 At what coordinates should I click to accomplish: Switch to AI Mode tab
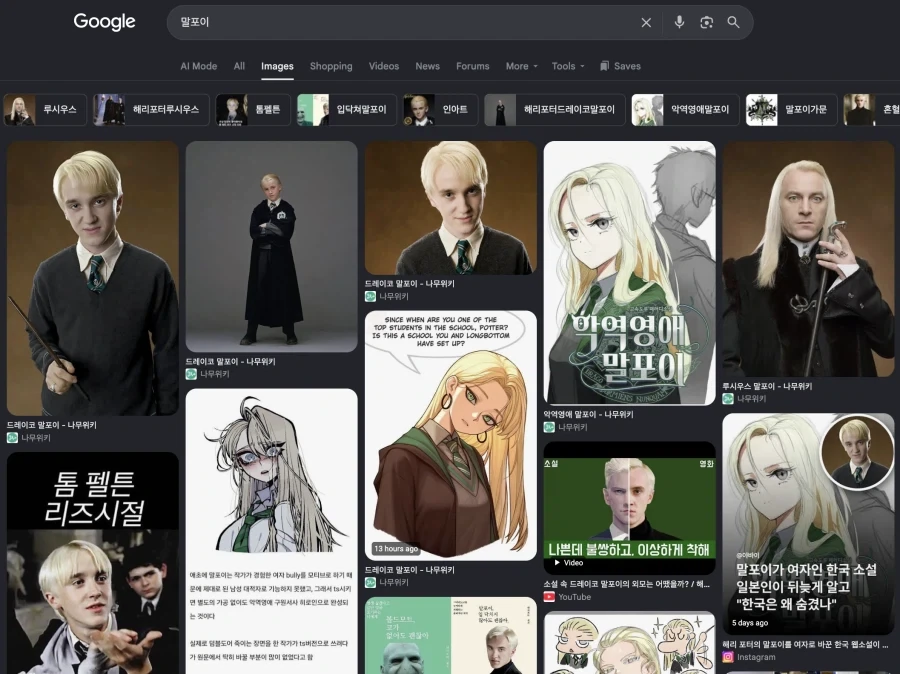pyautogui.click(x=199, y=66)
